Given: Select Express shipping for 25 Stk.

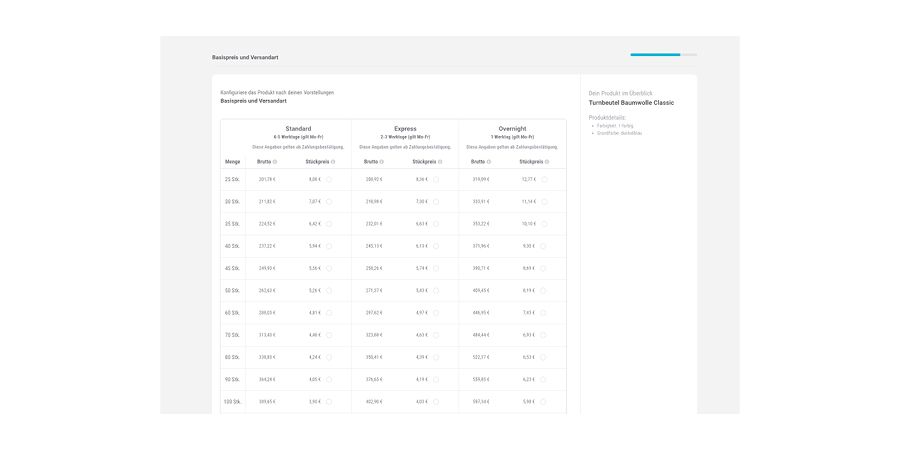Looking at the screenshot, I should point(436,179).
